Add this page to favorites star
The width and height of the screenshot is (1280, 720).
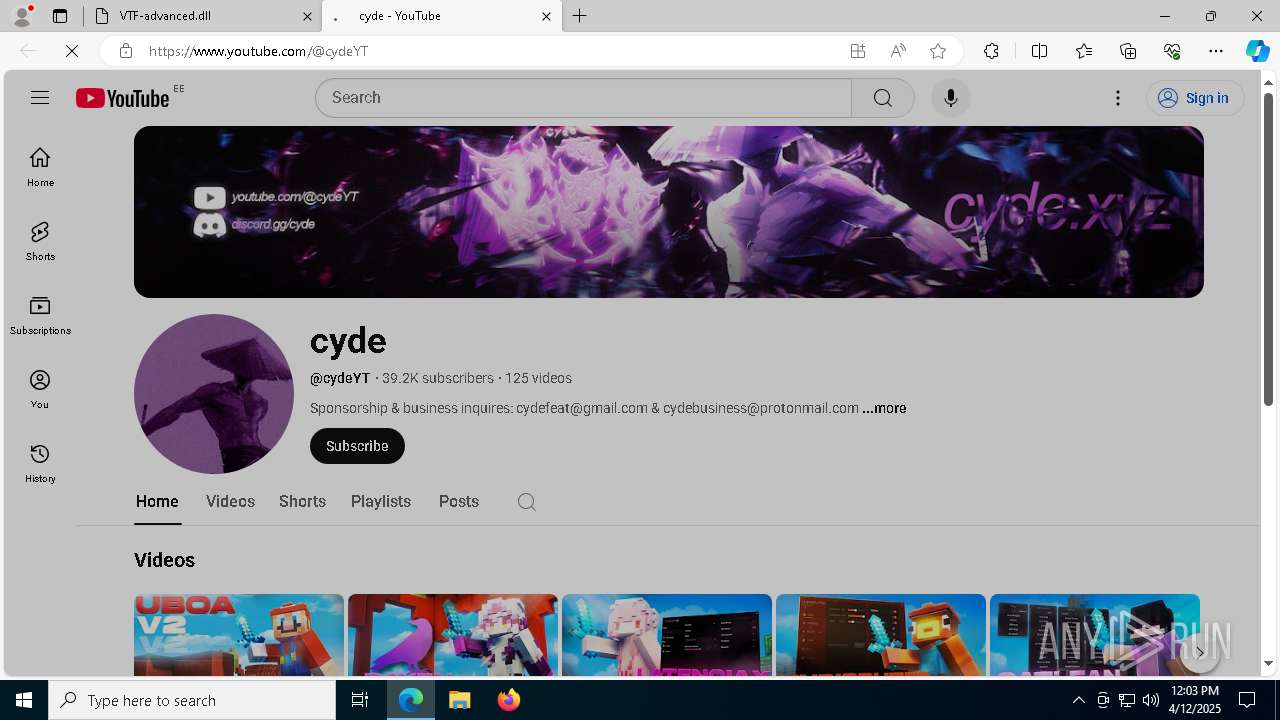coord(938,51)
